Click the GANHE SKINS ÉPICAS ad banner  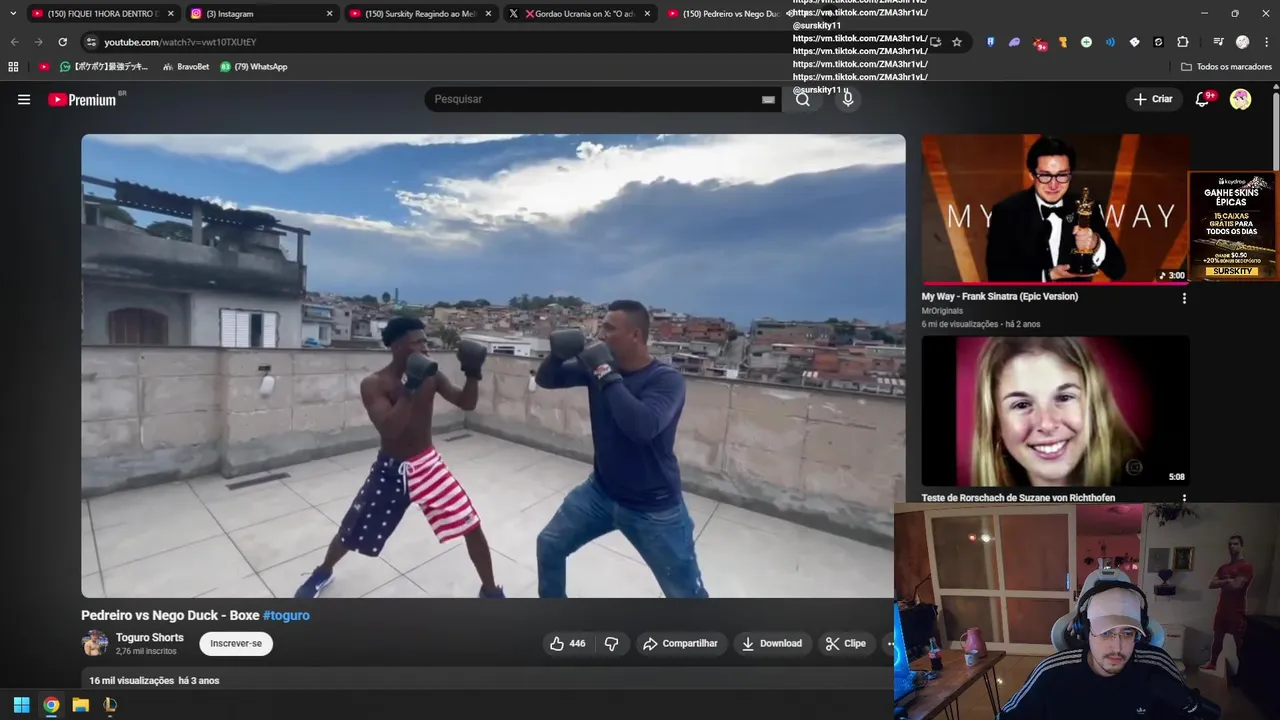click(1233, 226)
